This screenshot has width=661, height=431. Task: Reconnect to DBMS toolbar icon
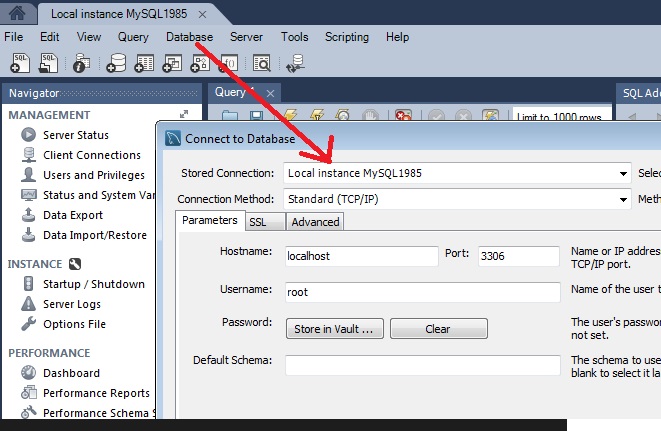click(295, 63)
